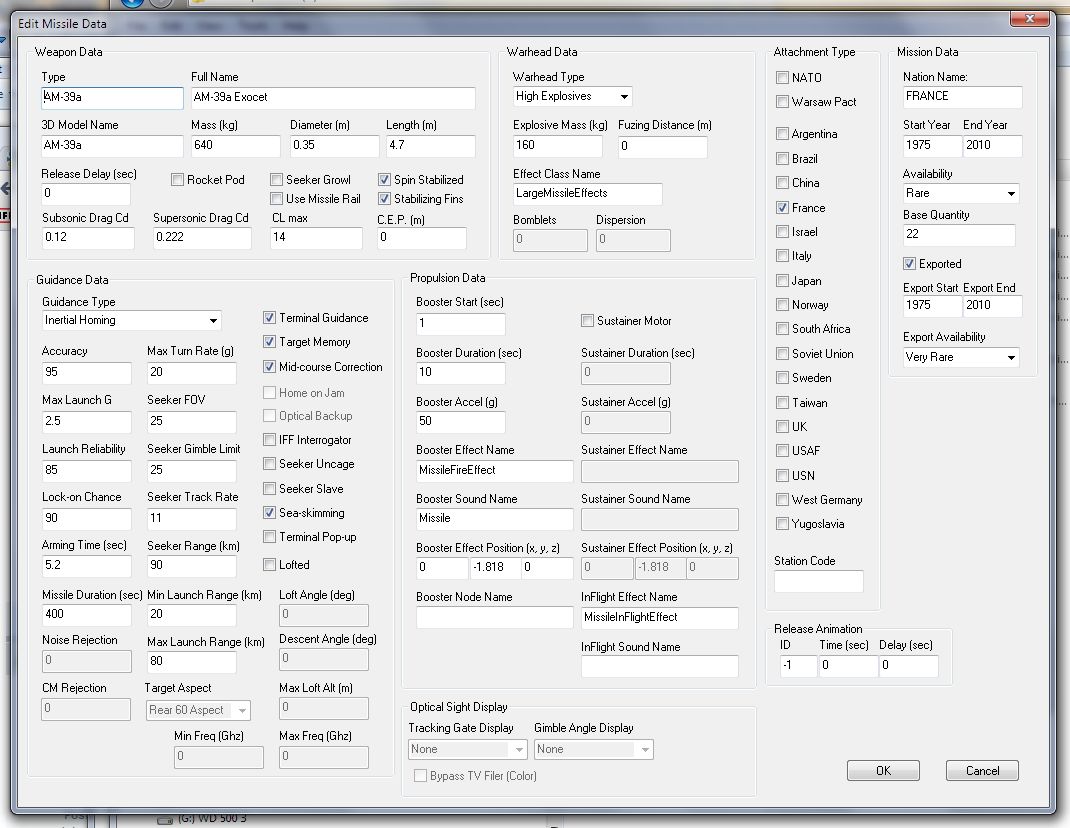
Task: Tick the Israel attachment checkbox
Action: click(783, 232)
